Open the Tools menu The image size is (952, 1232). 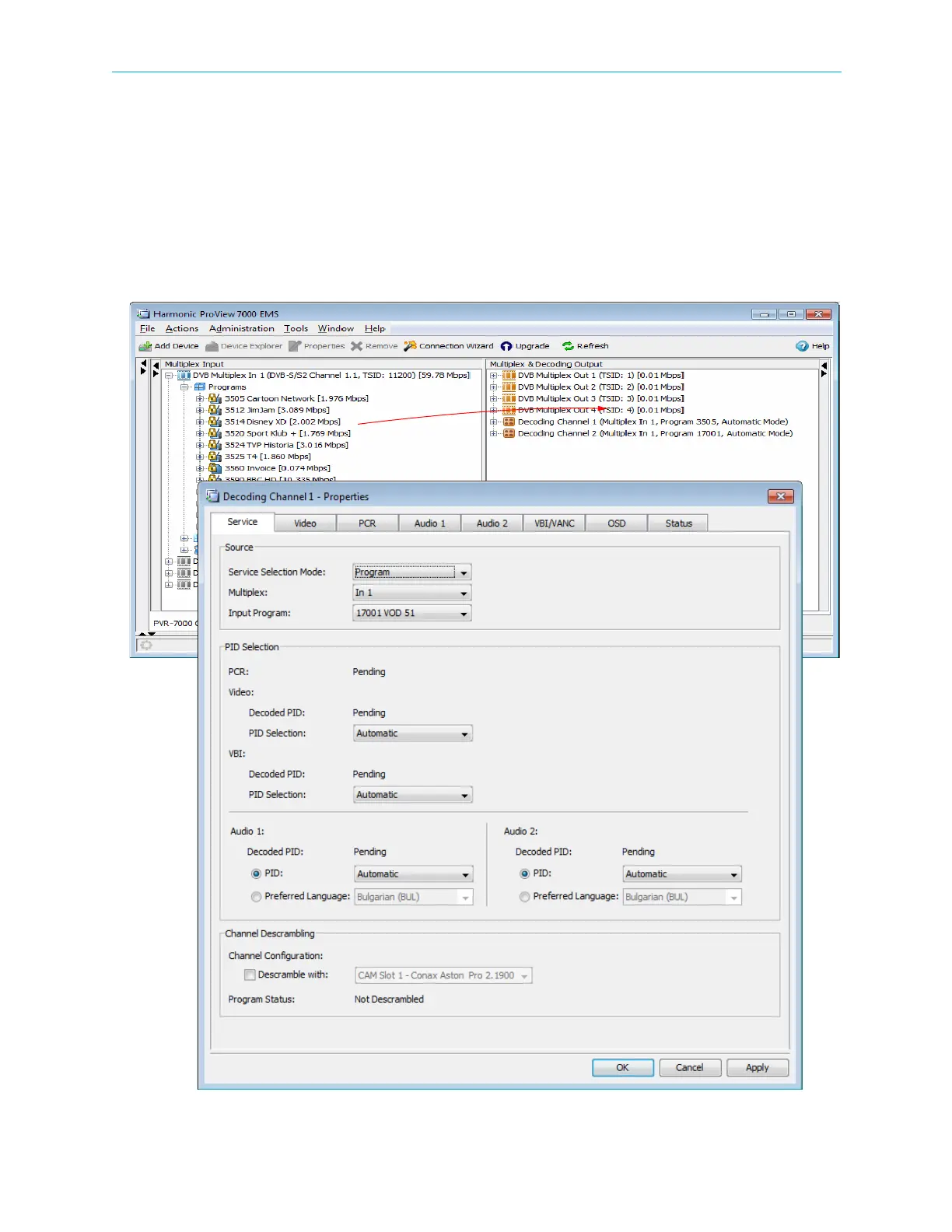[x=296, y=328]
